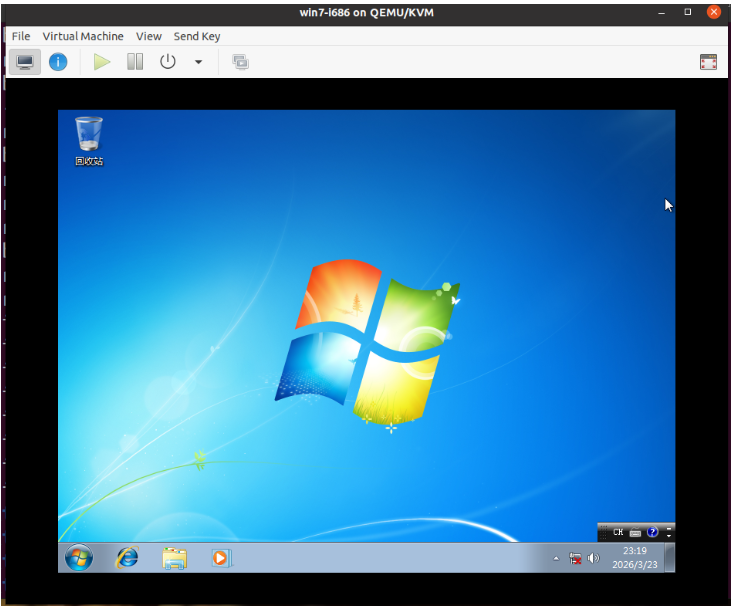Click the Show desktop button
The height and width of the screenshot is (606, 736).
pyautogui.click(x=670, y=558)
